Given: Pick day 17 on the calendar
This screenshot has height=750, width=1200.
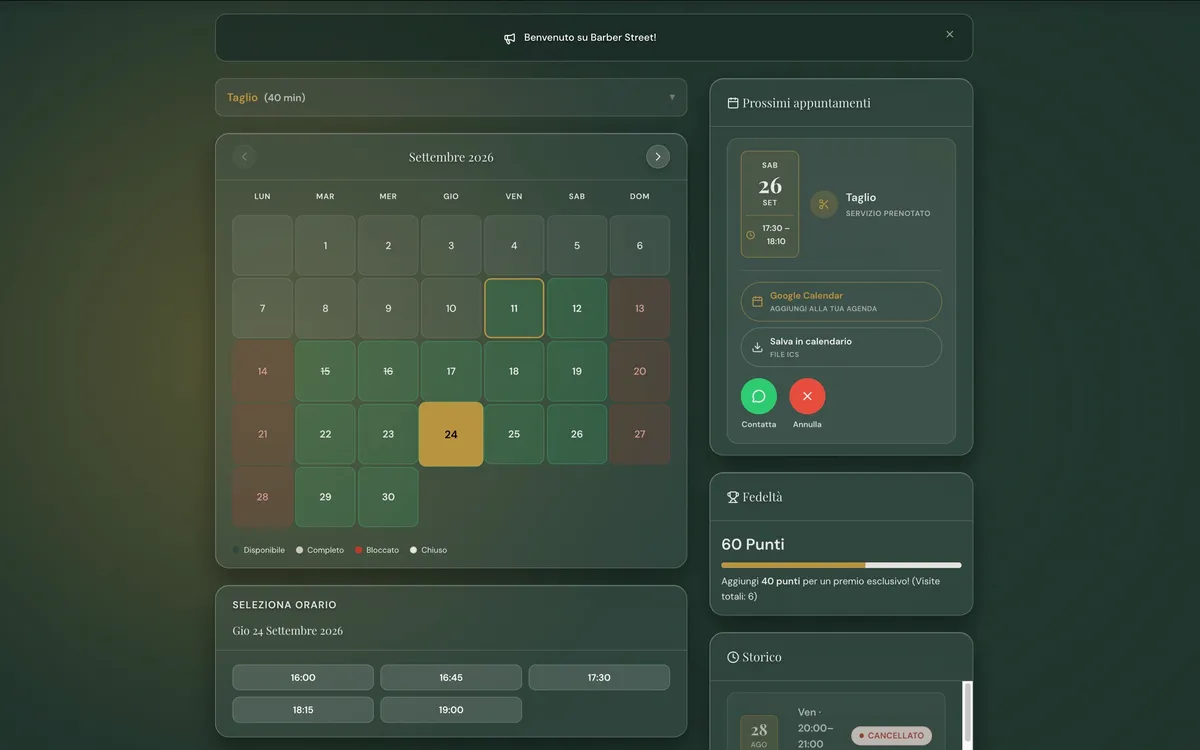Looking at the screenshot, I should click(451, 371).
